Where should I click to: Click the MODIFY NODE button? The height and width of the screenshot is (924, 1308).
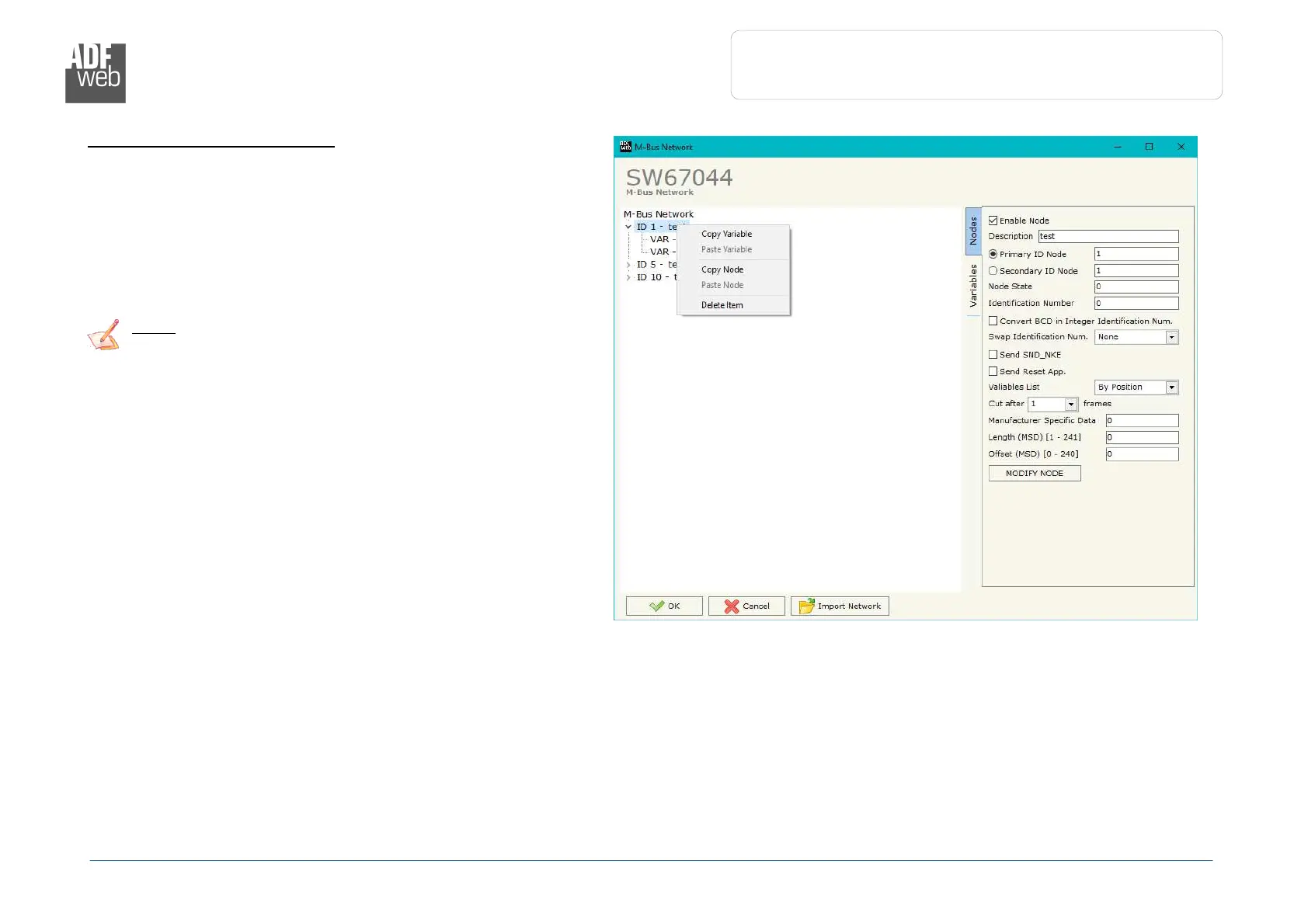point(1035,474)
